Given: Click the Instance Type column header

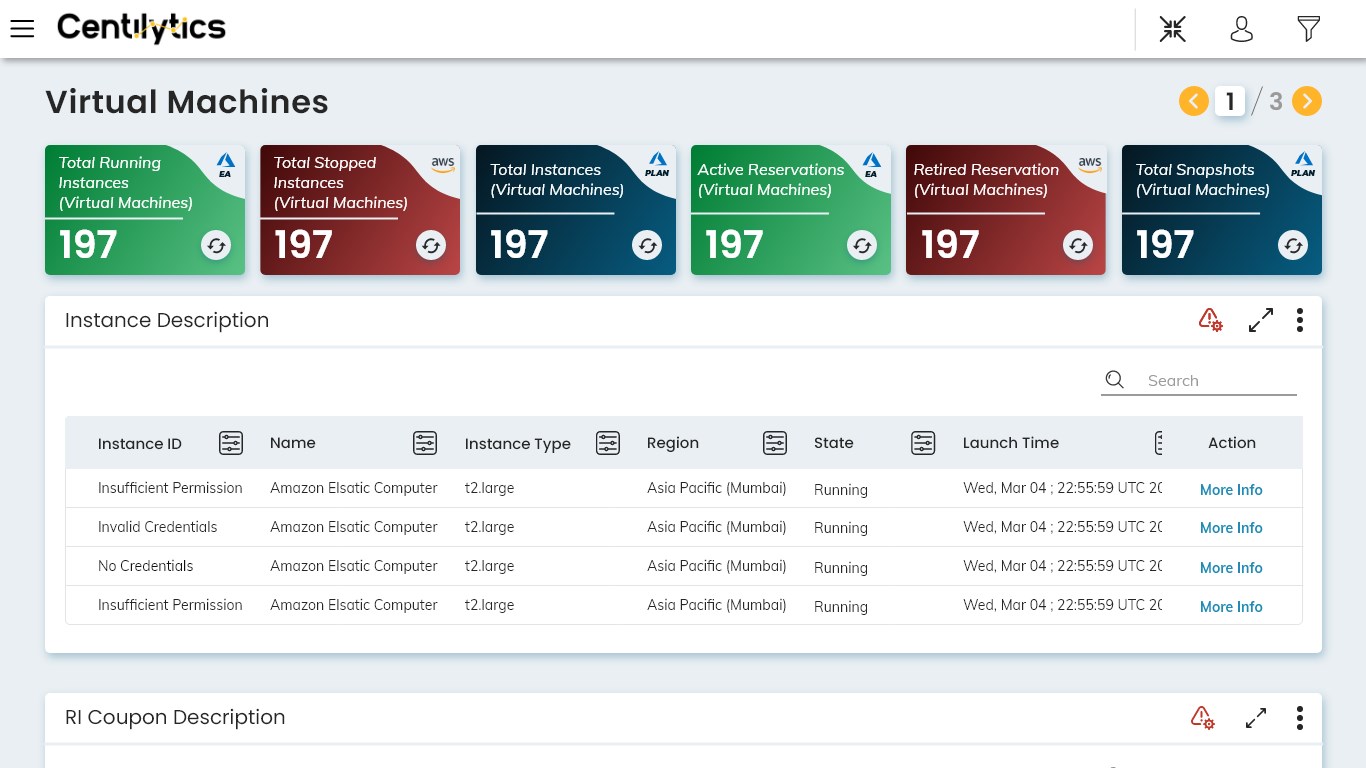Looking at the screenshot, I should pyautogui.click(x=518, y=444).
